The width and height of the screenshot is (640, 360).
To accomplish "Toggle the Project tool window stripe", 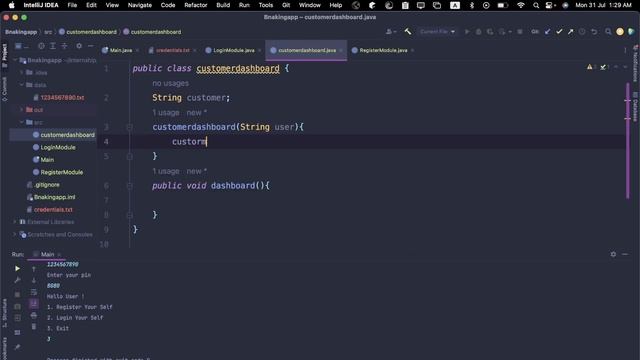I will tap(4, 56).
